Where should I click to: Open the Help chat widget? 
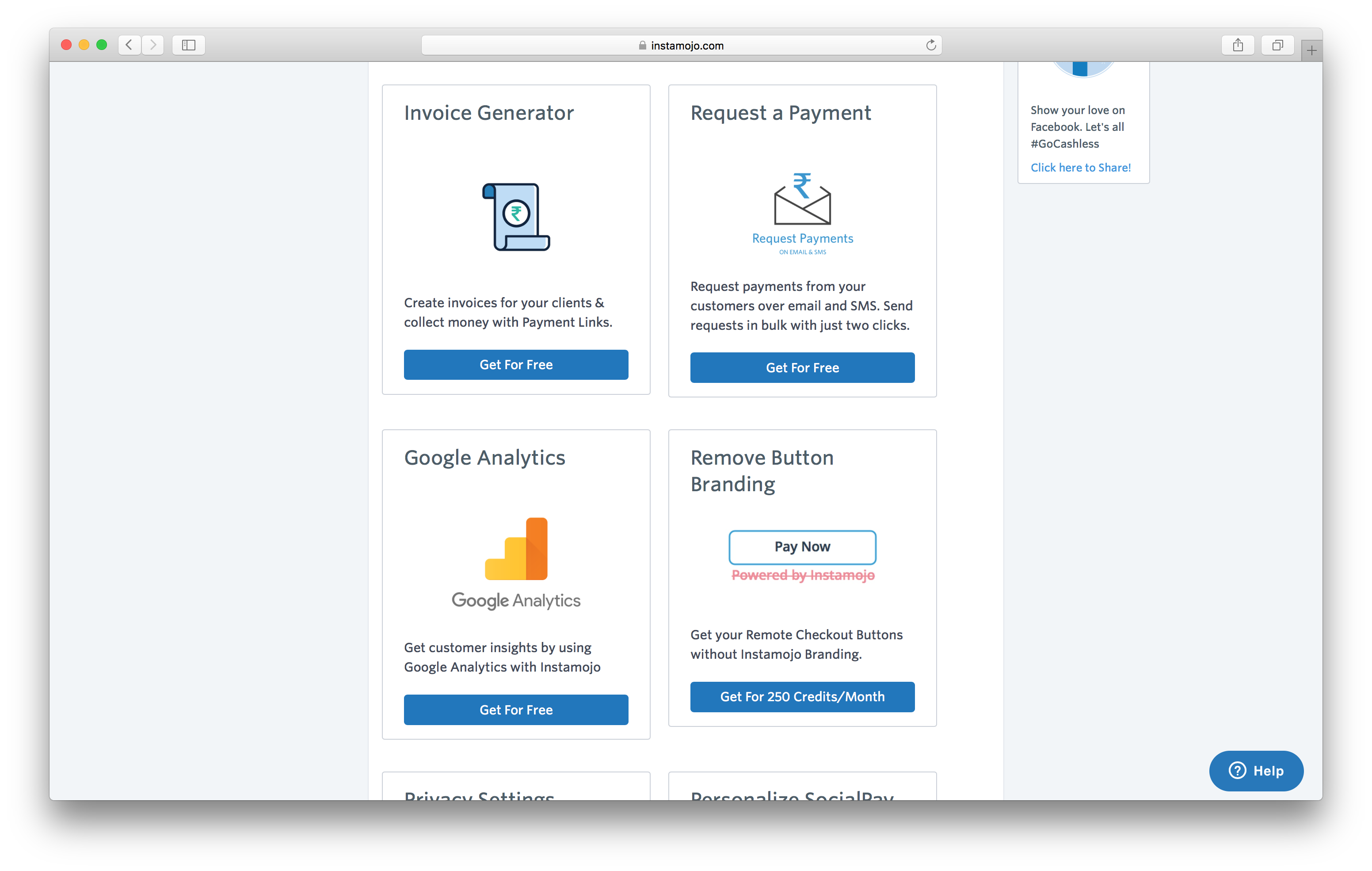(1256, 771)
